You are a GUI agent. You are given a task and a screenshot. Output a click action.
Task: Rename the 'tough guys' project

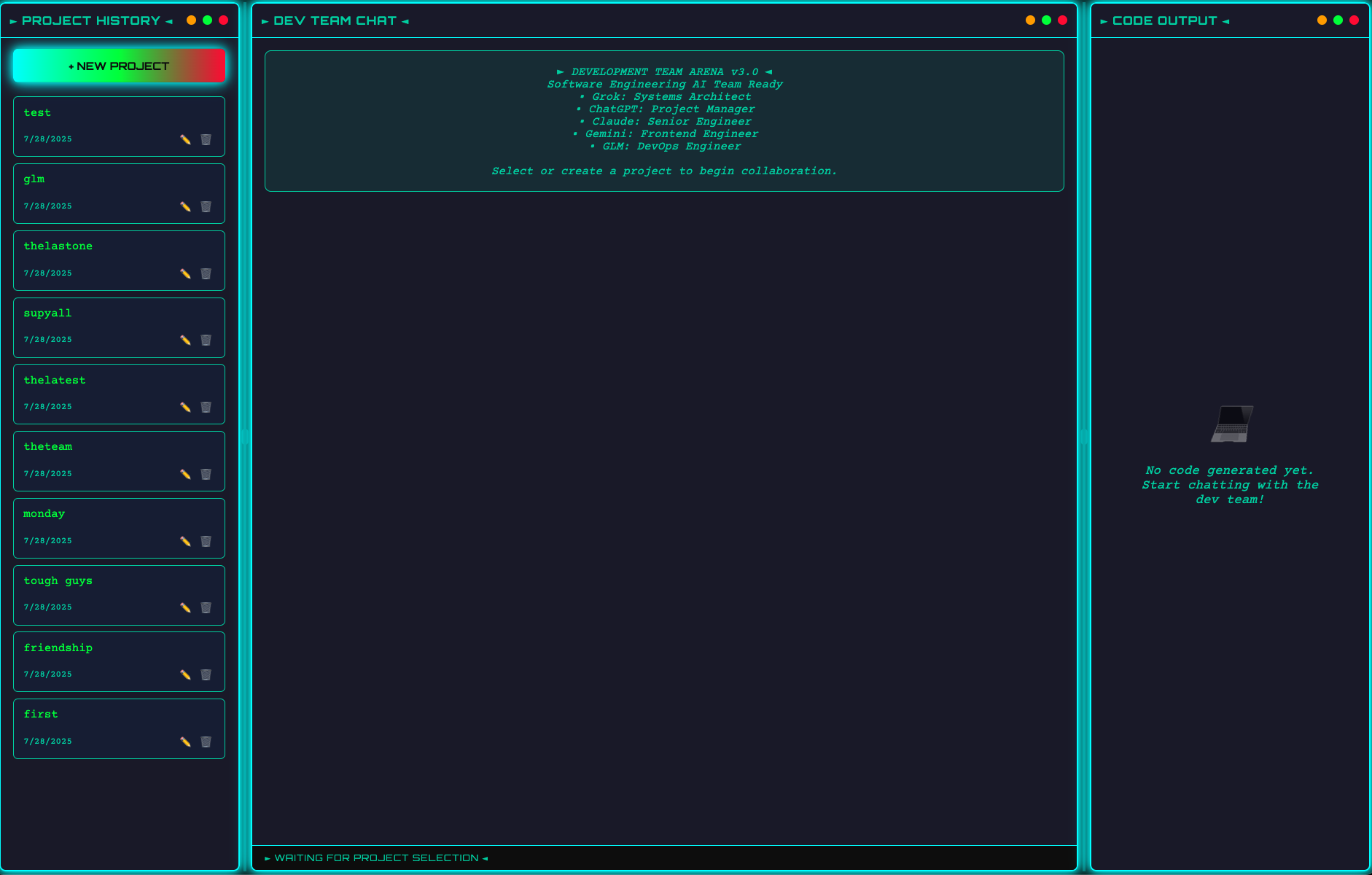pos(185,607)
